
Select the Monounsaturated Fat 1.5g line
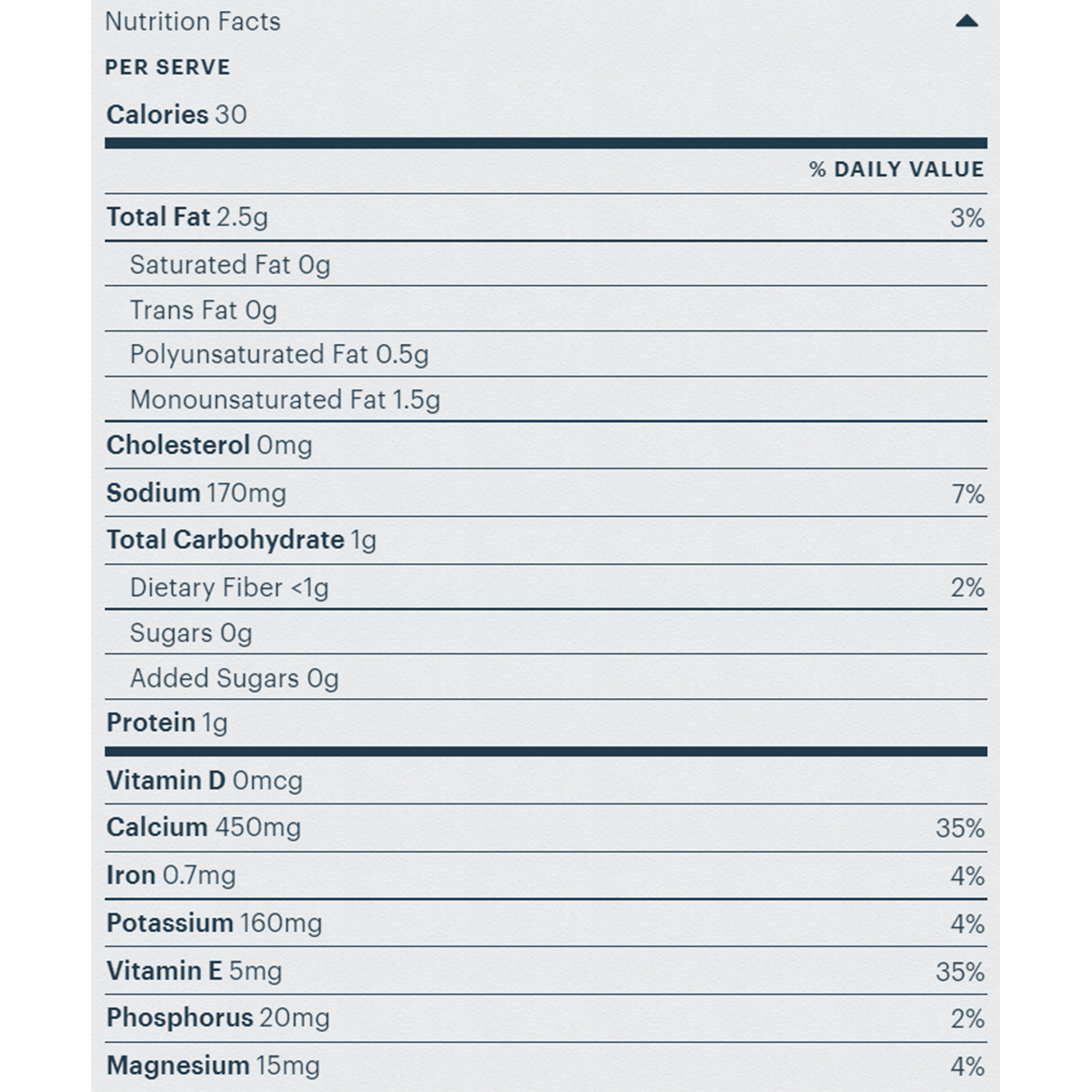[285, 399]
